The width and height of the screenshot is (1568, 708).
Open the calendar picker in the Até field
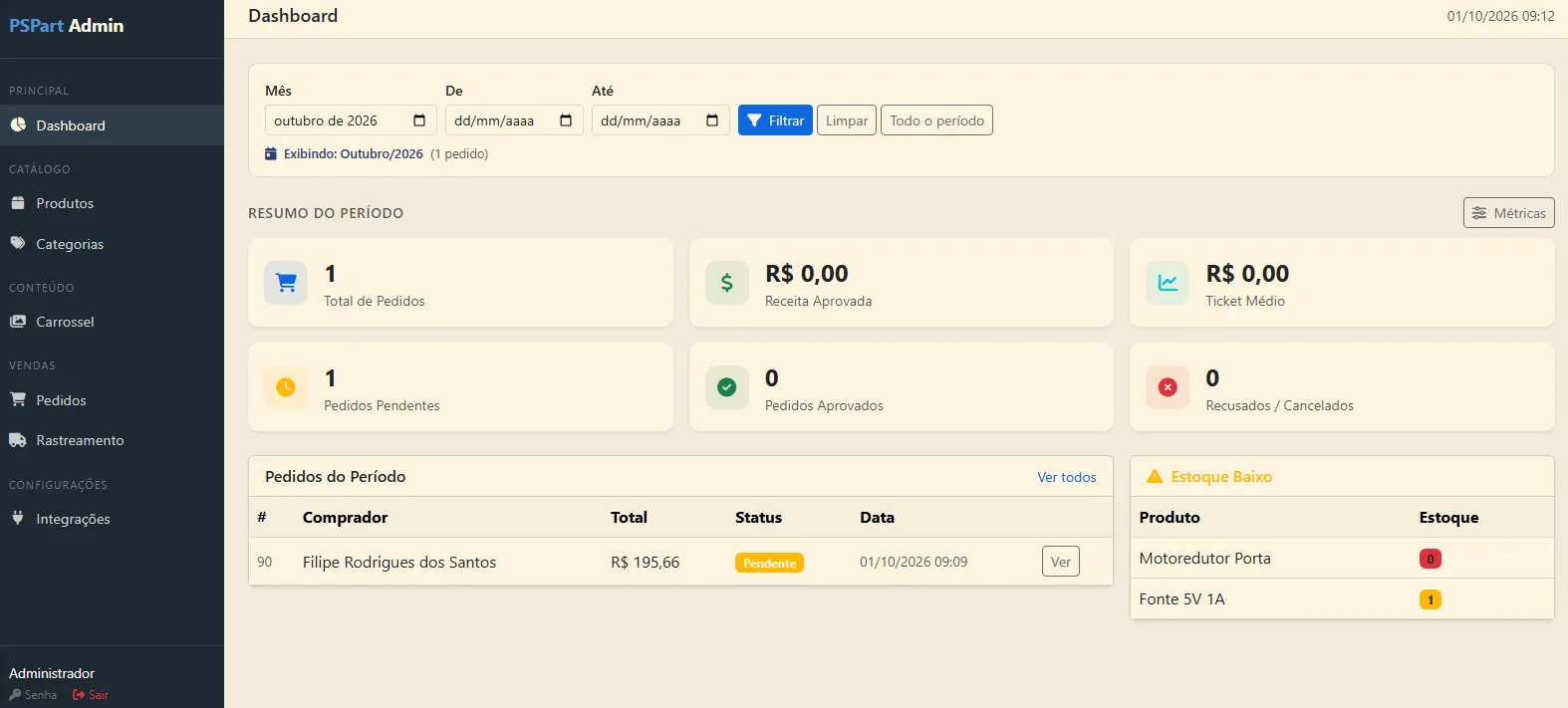point(712,120)
